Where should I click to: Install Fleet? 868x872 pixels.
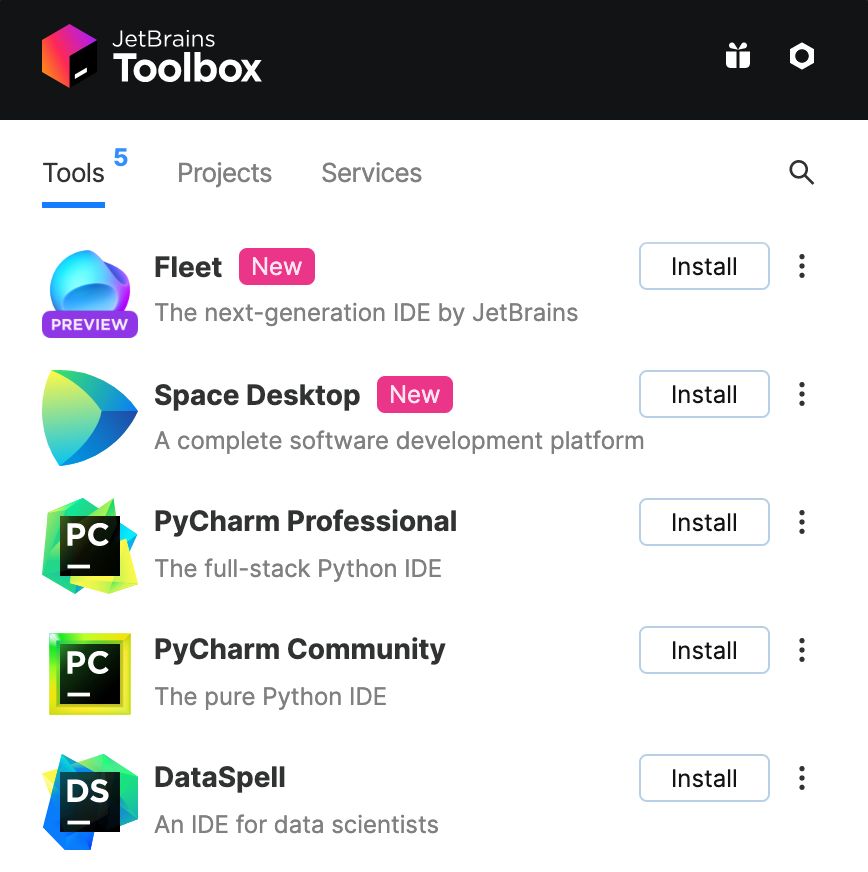(x=704, y=266)
